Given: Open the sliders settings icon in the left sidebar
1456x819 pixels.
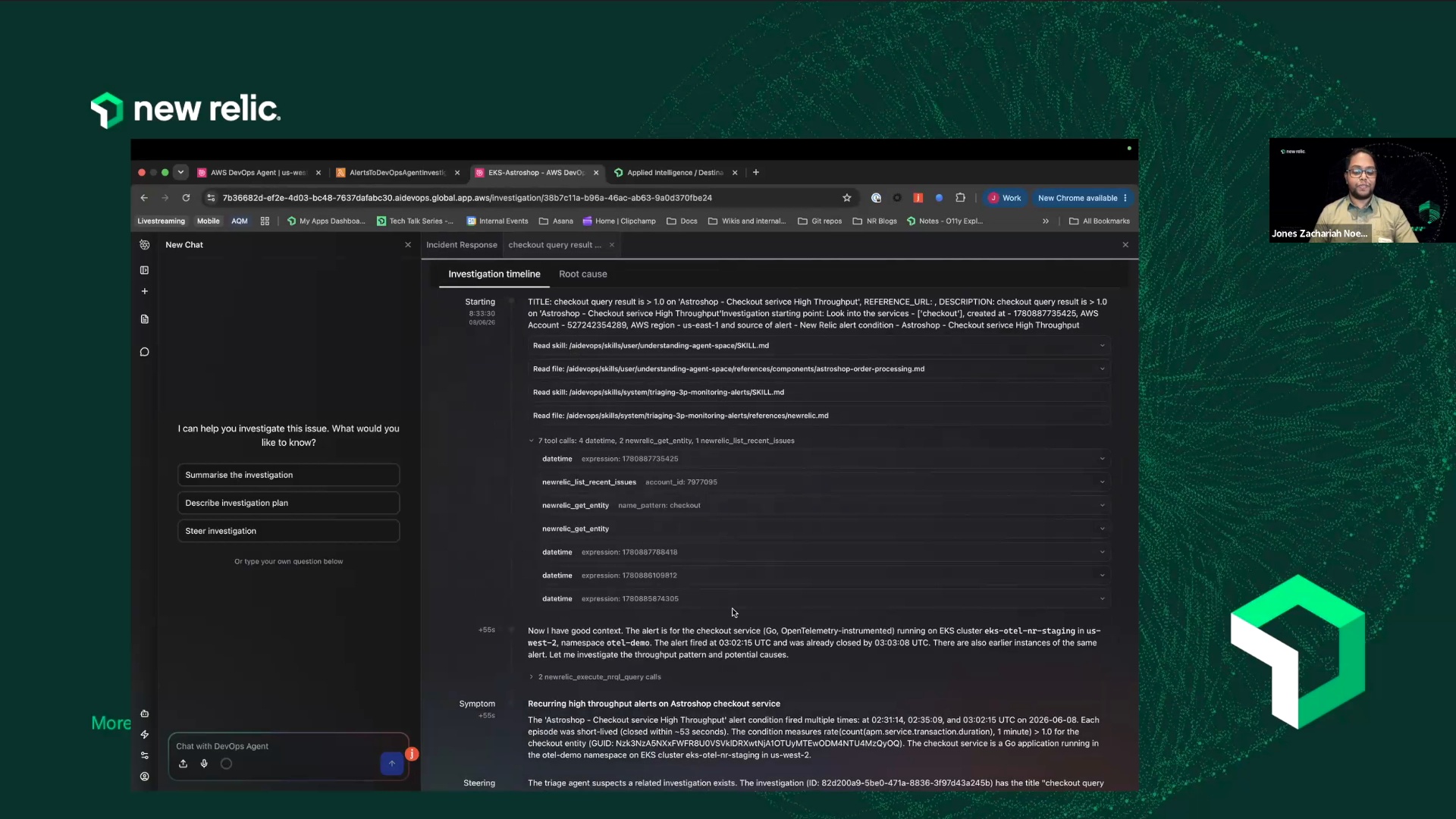Looking at the screenshot, I should (144, 755).
